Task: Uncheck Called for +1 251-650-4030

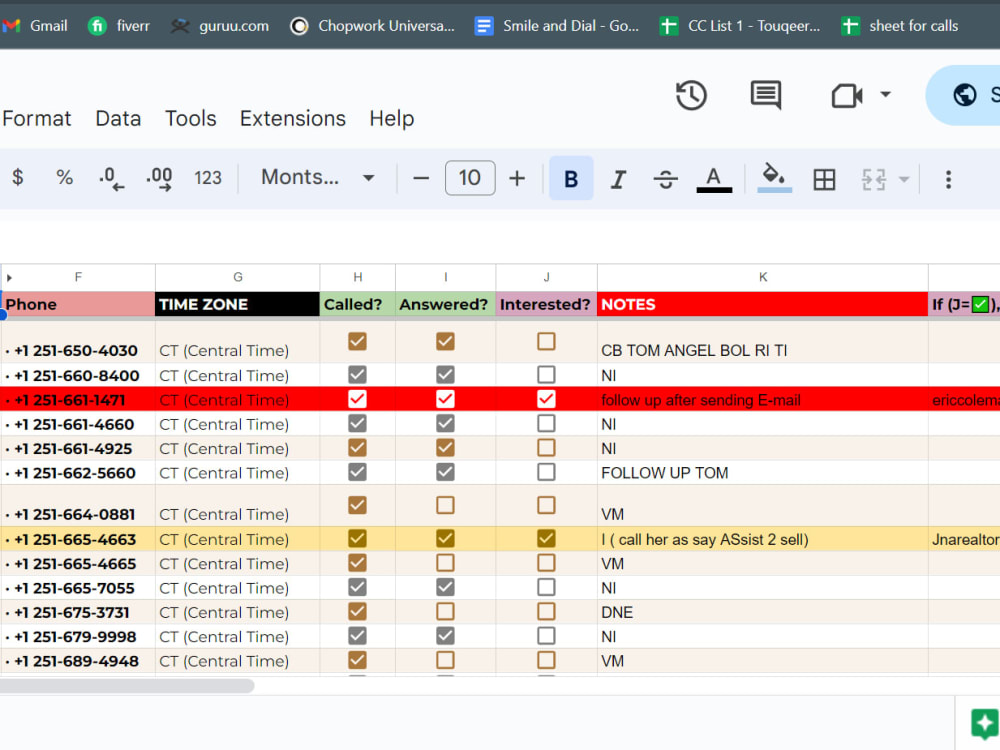Action: [x=357, y=341]
